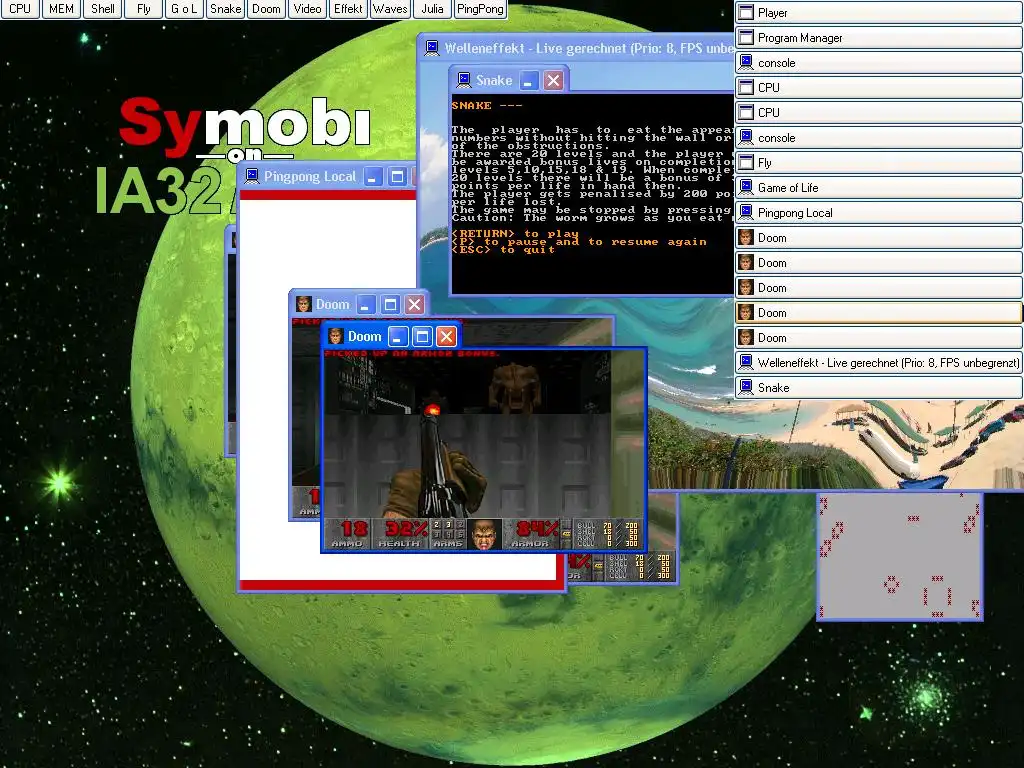Open the G o L launcher
This screenshot has width=1024, height=768.
tap(184, 9)
